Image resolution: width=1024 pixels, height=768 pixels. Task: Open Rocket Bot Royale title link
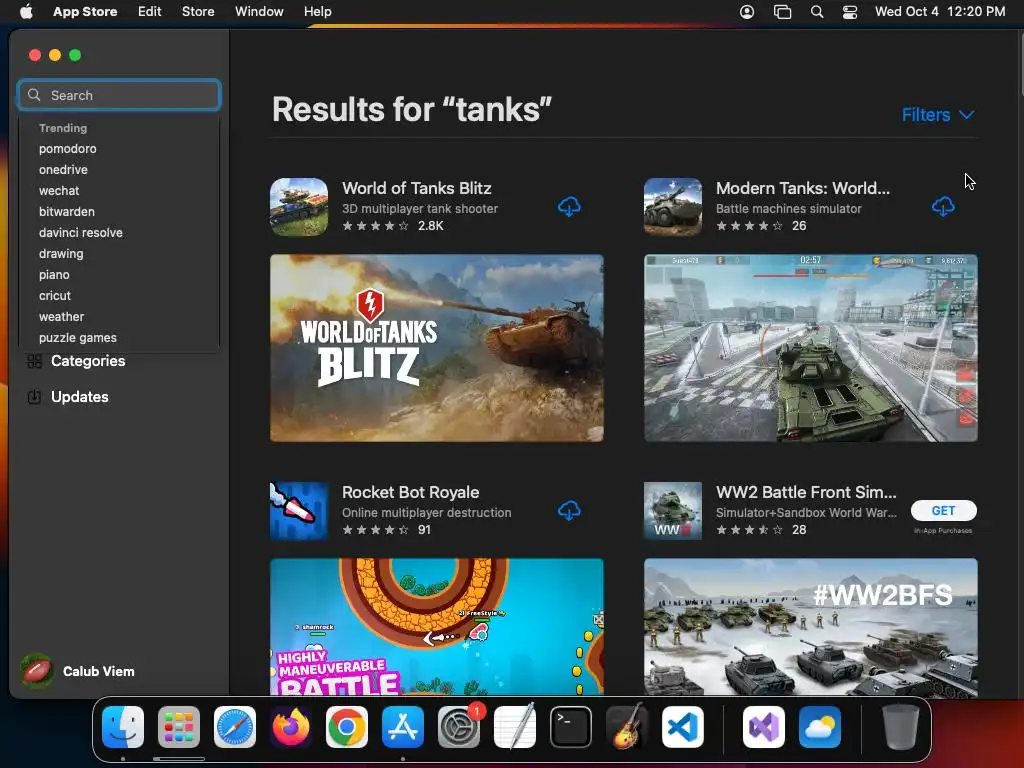tap(411, 492)
